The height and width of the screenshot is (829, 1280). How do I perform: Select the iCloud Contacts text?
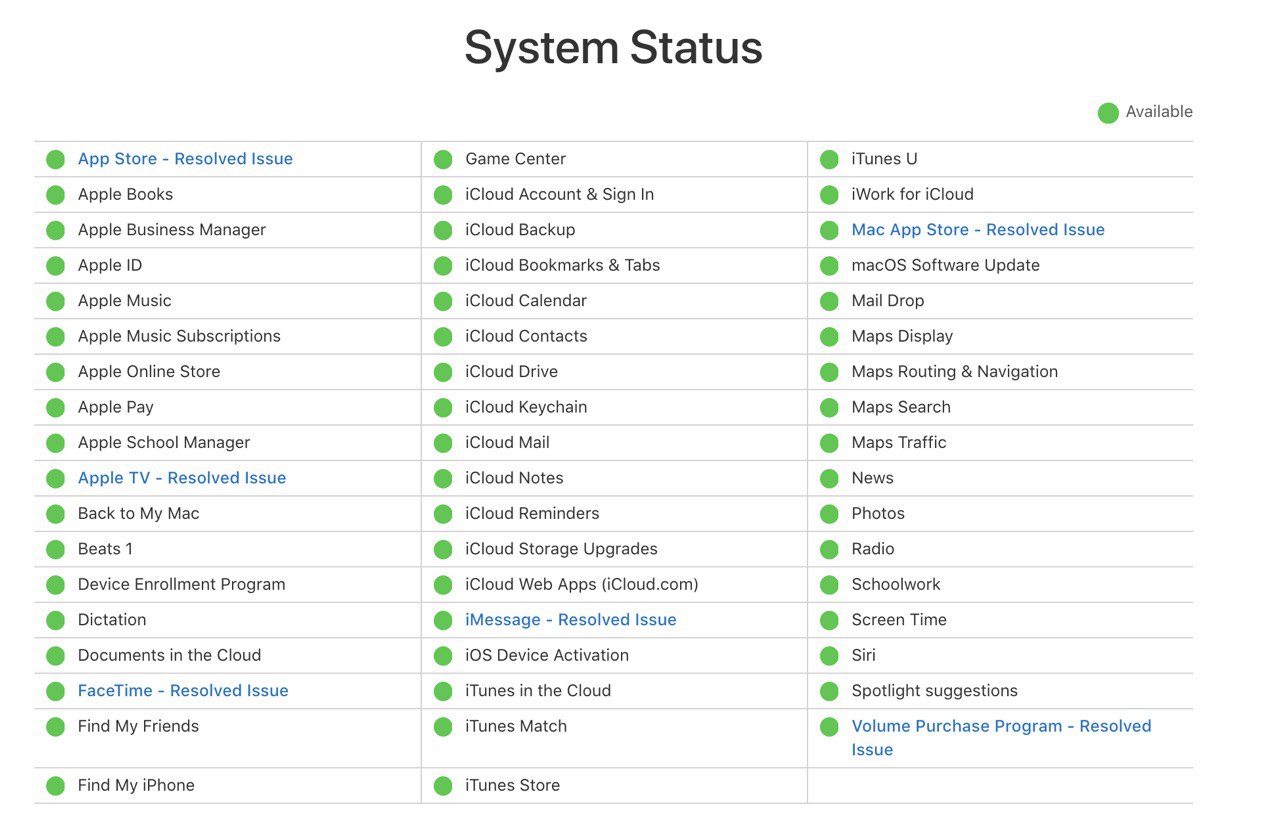[x=526, y=336]
